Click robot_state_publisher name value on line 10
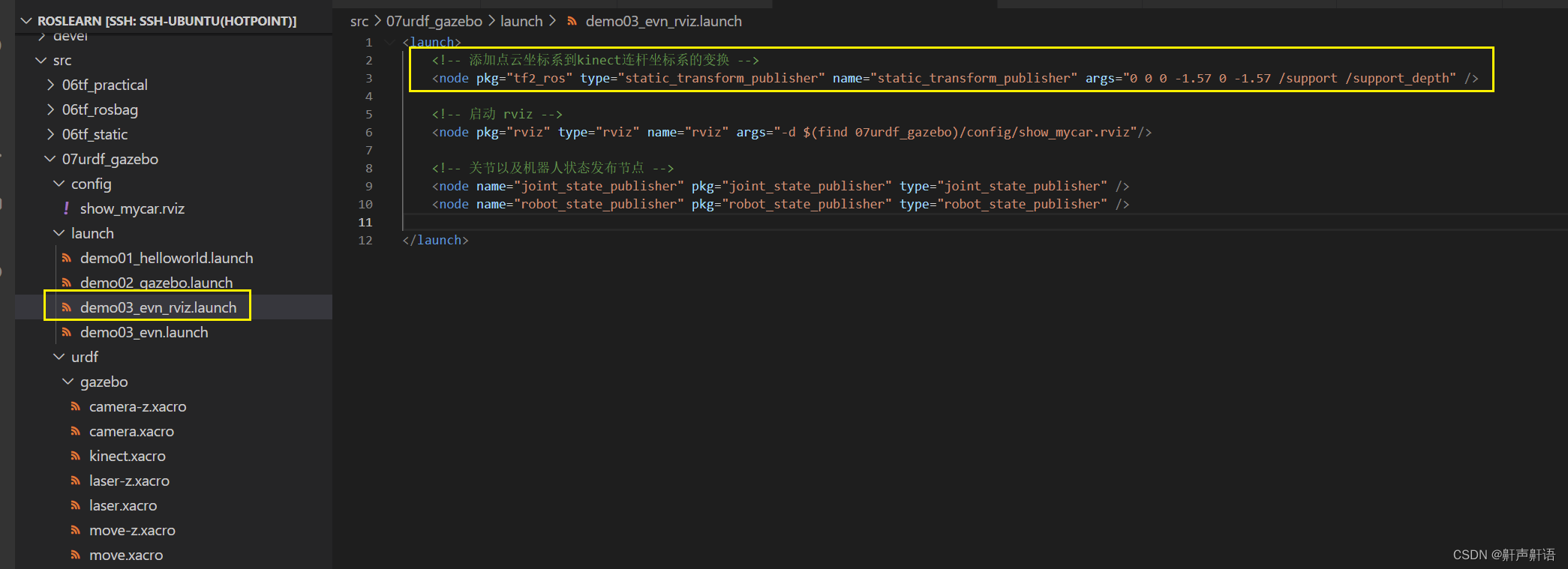The image size is (1568, 569). point(599,204)
